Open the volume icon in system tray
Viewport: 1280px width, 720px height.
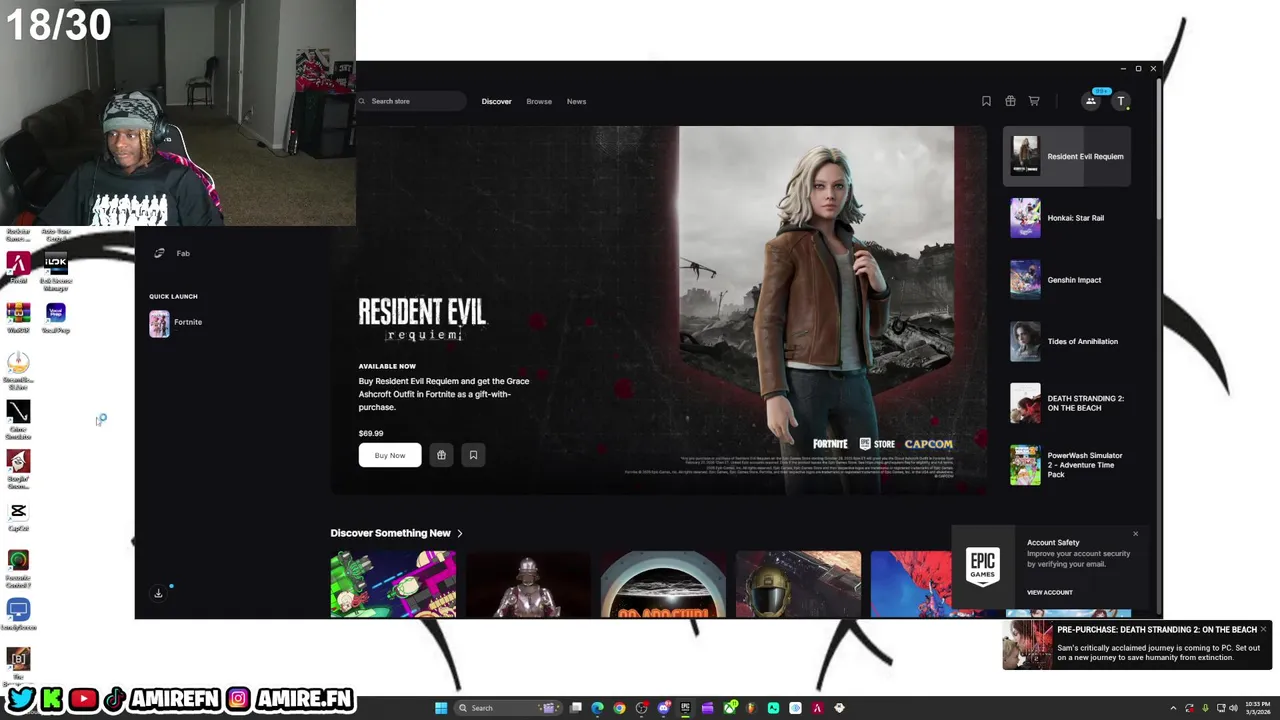click(1233, 708)
